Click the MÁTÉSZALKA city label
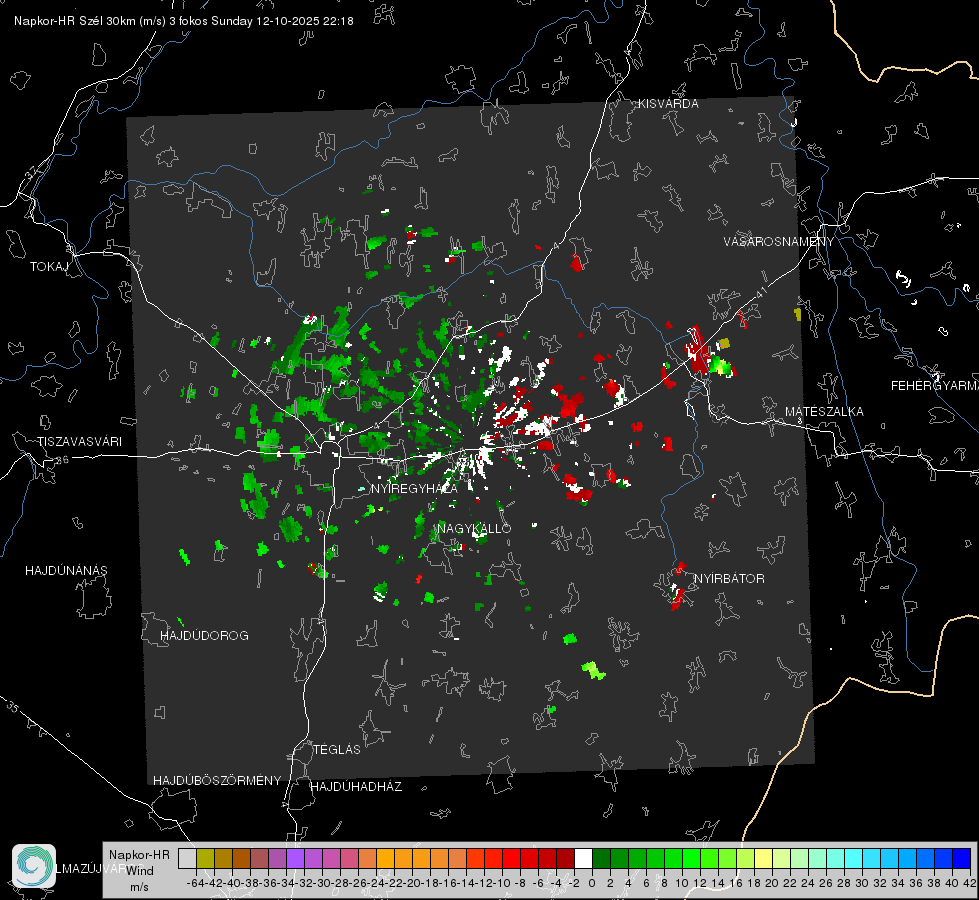 [x=824, y=412]
